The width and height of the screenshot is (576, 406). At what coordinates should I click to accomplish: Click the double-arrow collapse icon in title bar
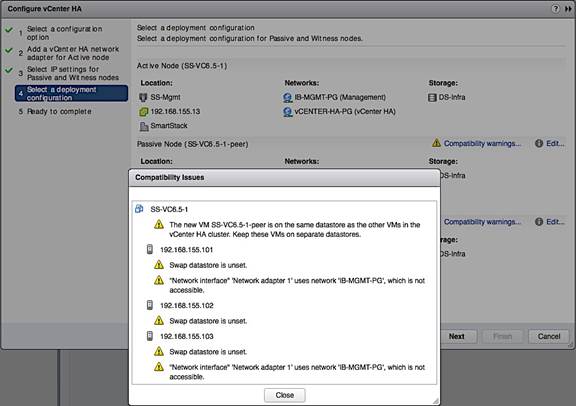(x=568, y=9)
